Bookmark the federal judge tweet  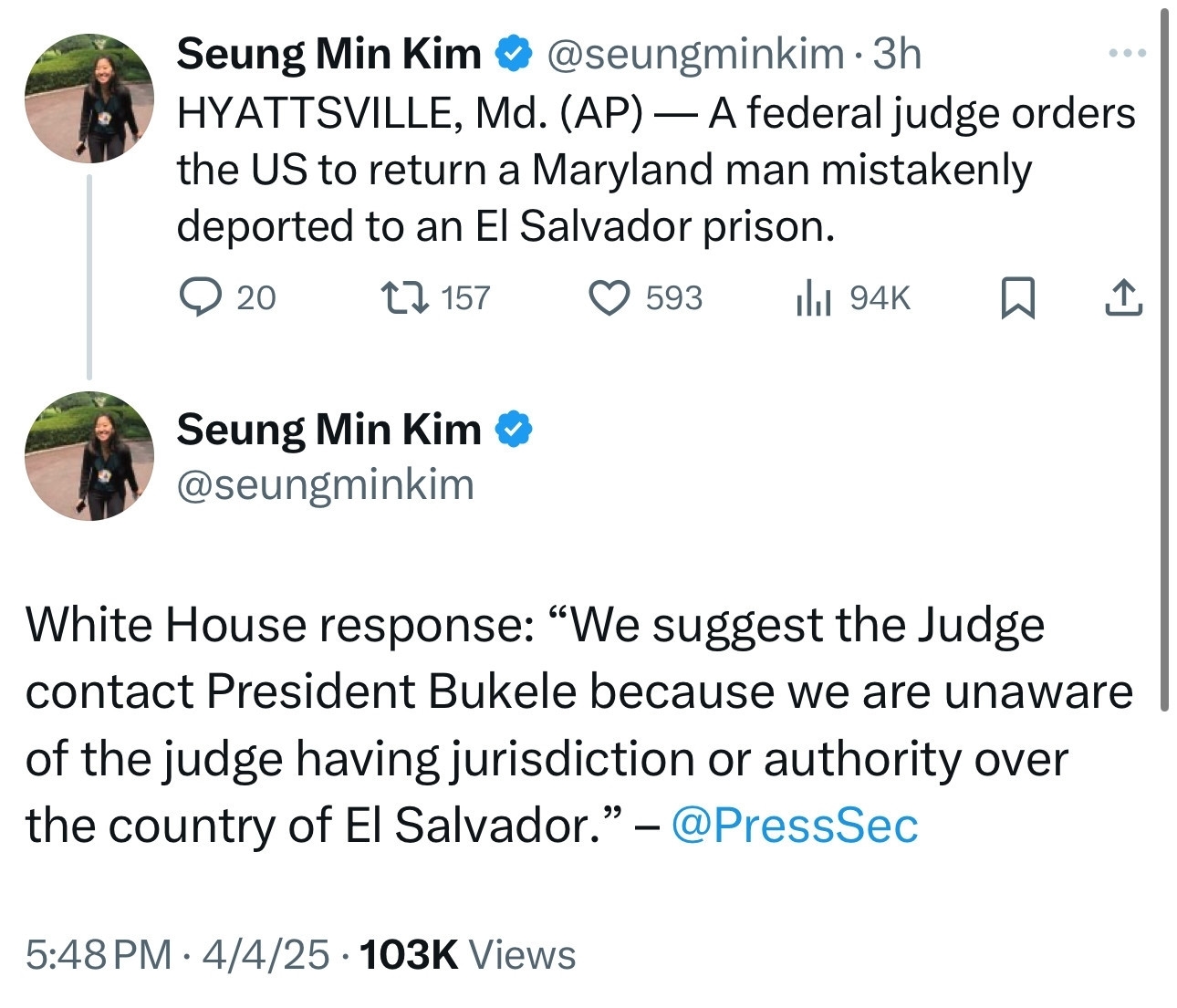pyautogui.click(x=1017, y=298)
